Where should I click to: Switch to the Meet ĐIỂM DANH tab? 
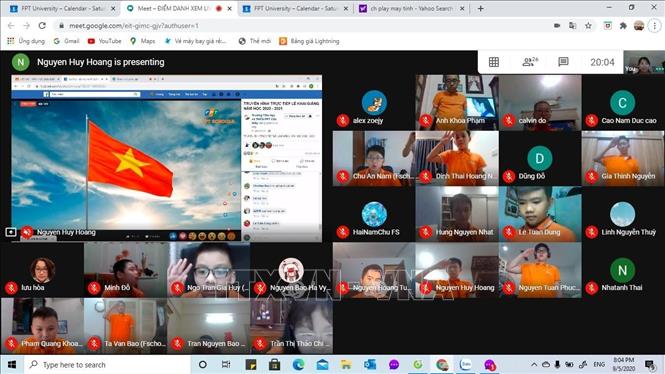[179, 8]
